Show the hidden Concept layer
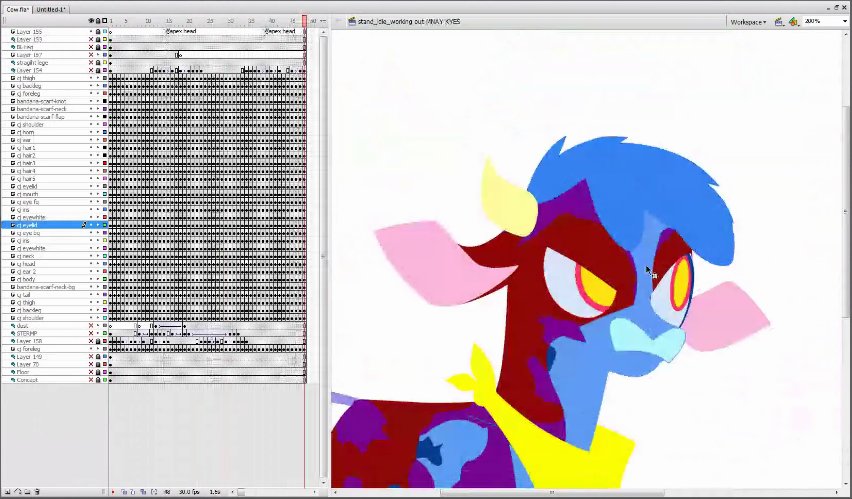 (91, 380)
